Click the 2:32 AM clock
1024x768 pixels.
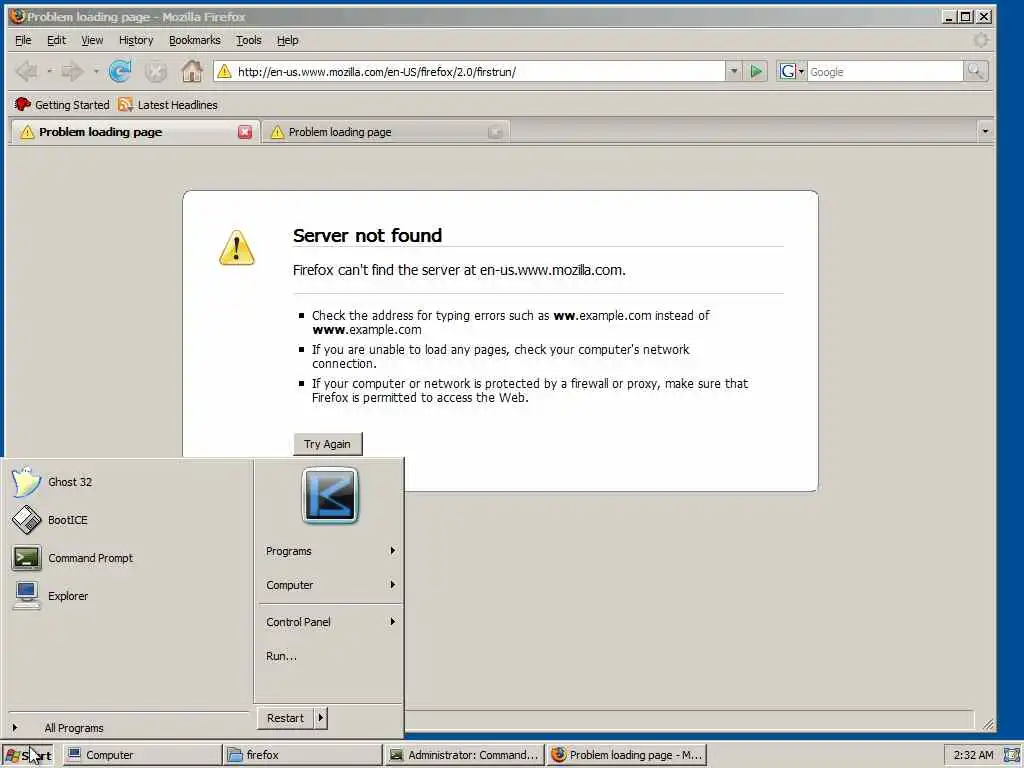(x=973, y=755)
